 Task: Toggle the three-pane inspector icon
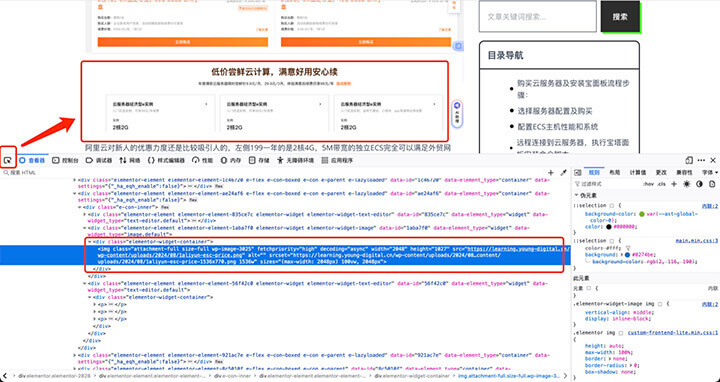coord(578,173)
